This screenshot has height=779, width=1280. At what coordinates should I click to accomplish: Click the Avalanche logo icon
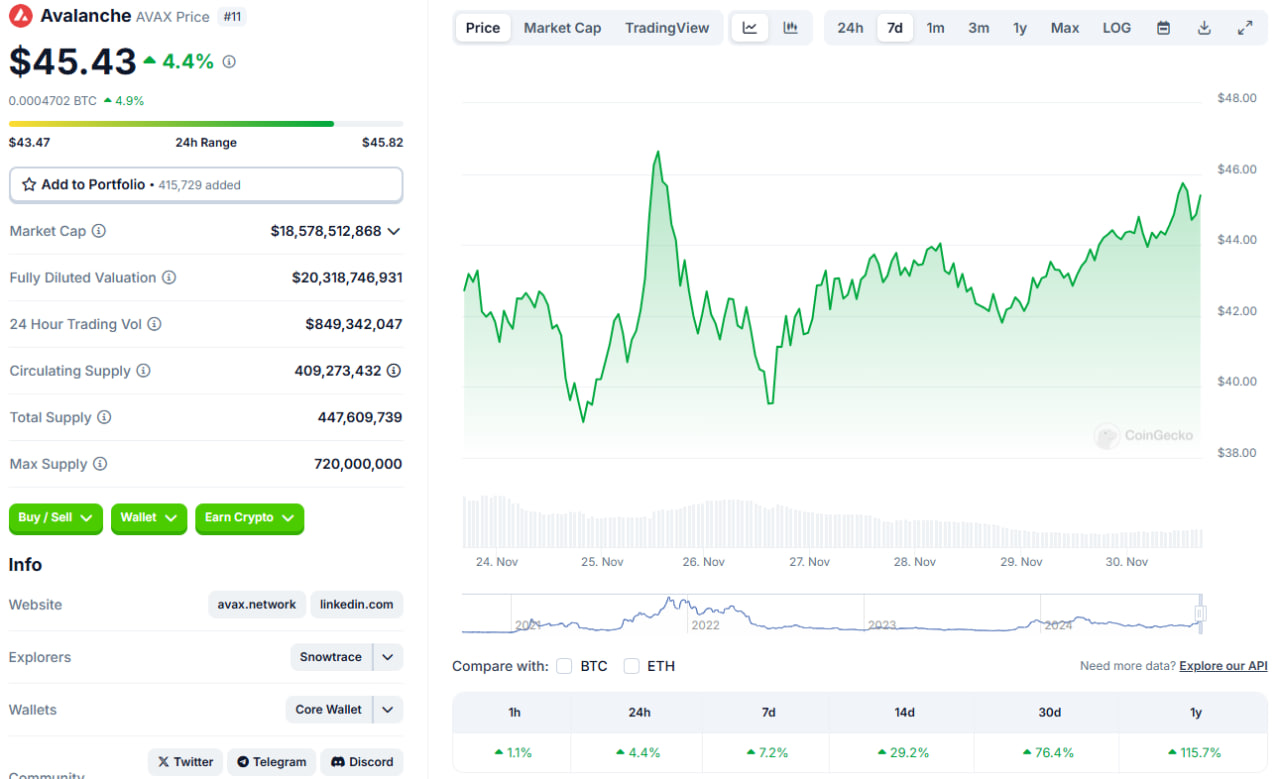(x=21, y=16)
